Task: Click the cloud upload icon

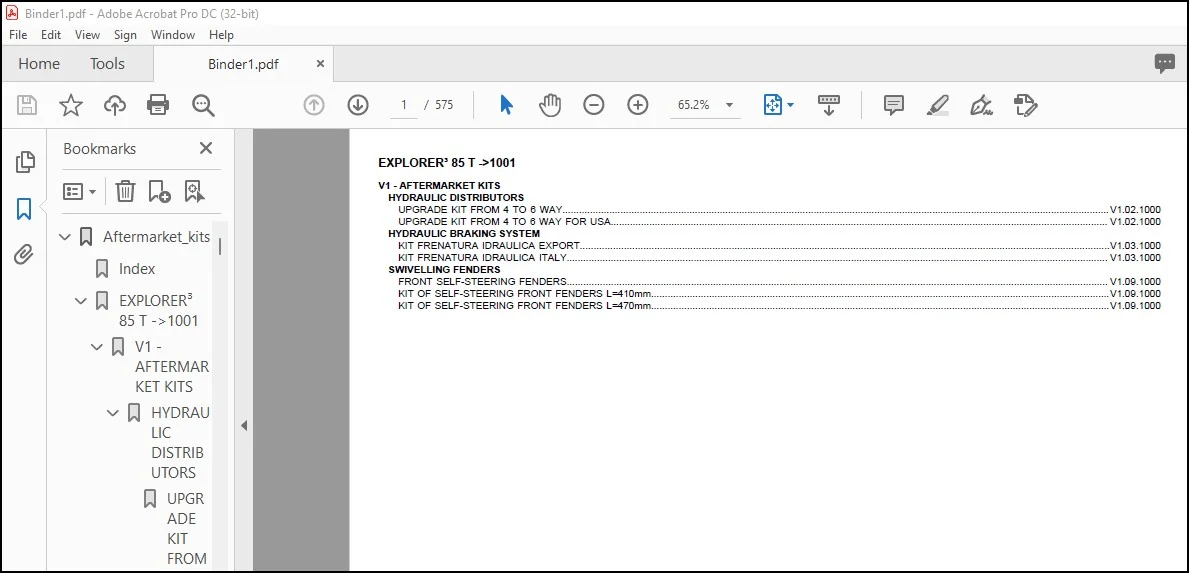Action: click(115, 105)
